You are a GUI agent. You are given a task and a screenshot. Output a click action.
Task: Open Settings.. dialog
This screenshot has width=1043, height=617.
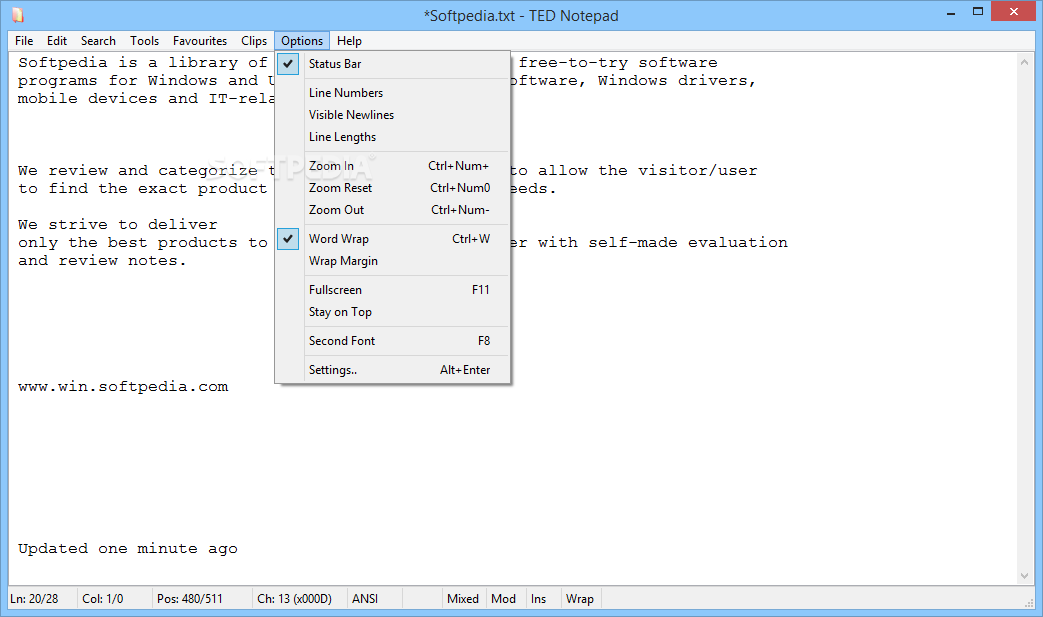point(392,370)
